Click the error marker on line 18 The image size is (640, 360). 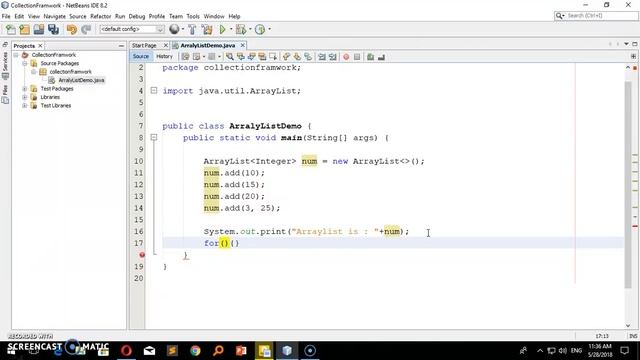click(142, 255)
